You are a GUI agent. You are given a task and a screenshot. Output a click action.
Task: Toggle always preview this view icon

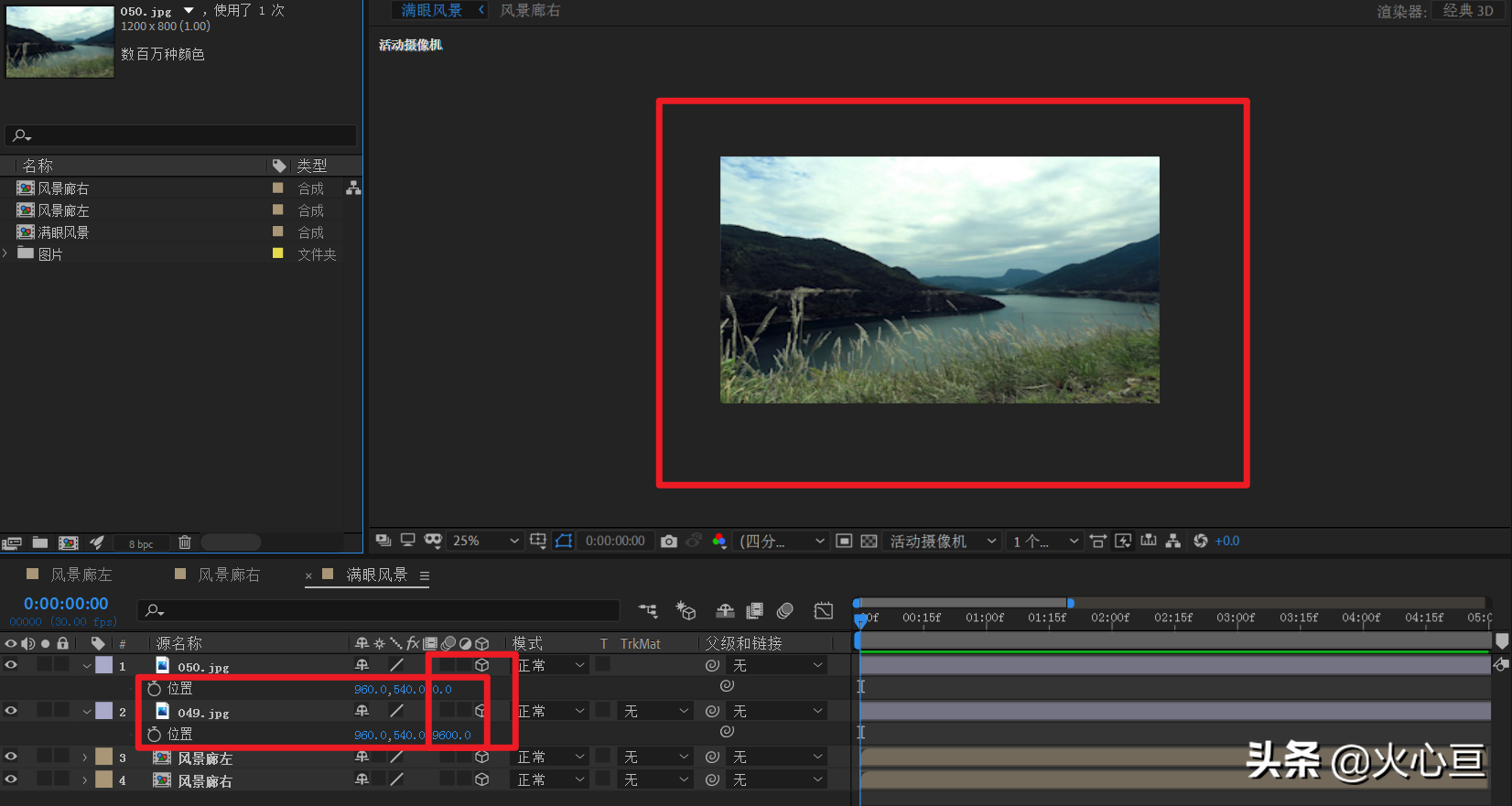pos(383,541)
